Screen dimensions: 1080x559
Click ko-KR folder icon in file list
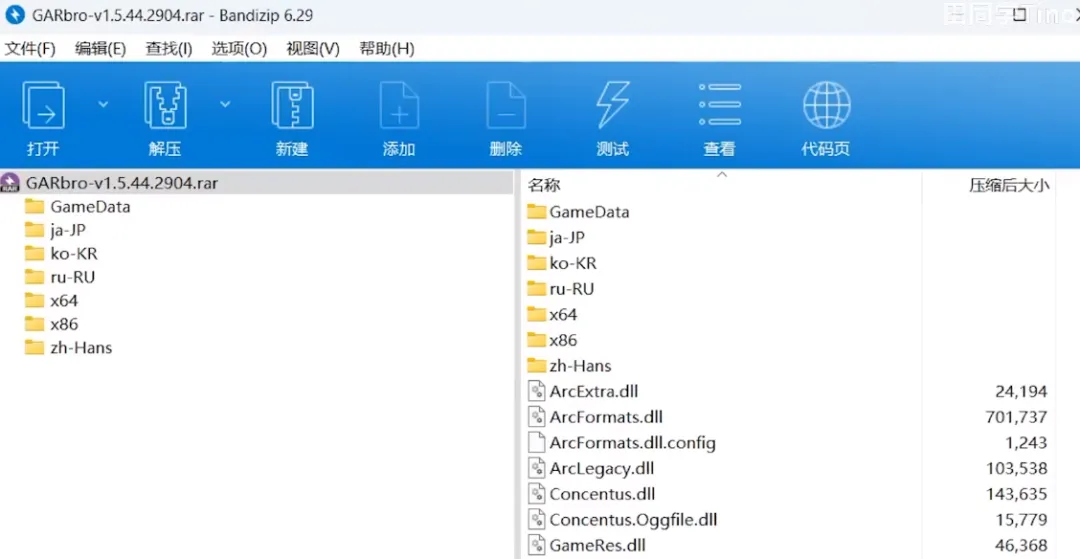click(537, 263)
